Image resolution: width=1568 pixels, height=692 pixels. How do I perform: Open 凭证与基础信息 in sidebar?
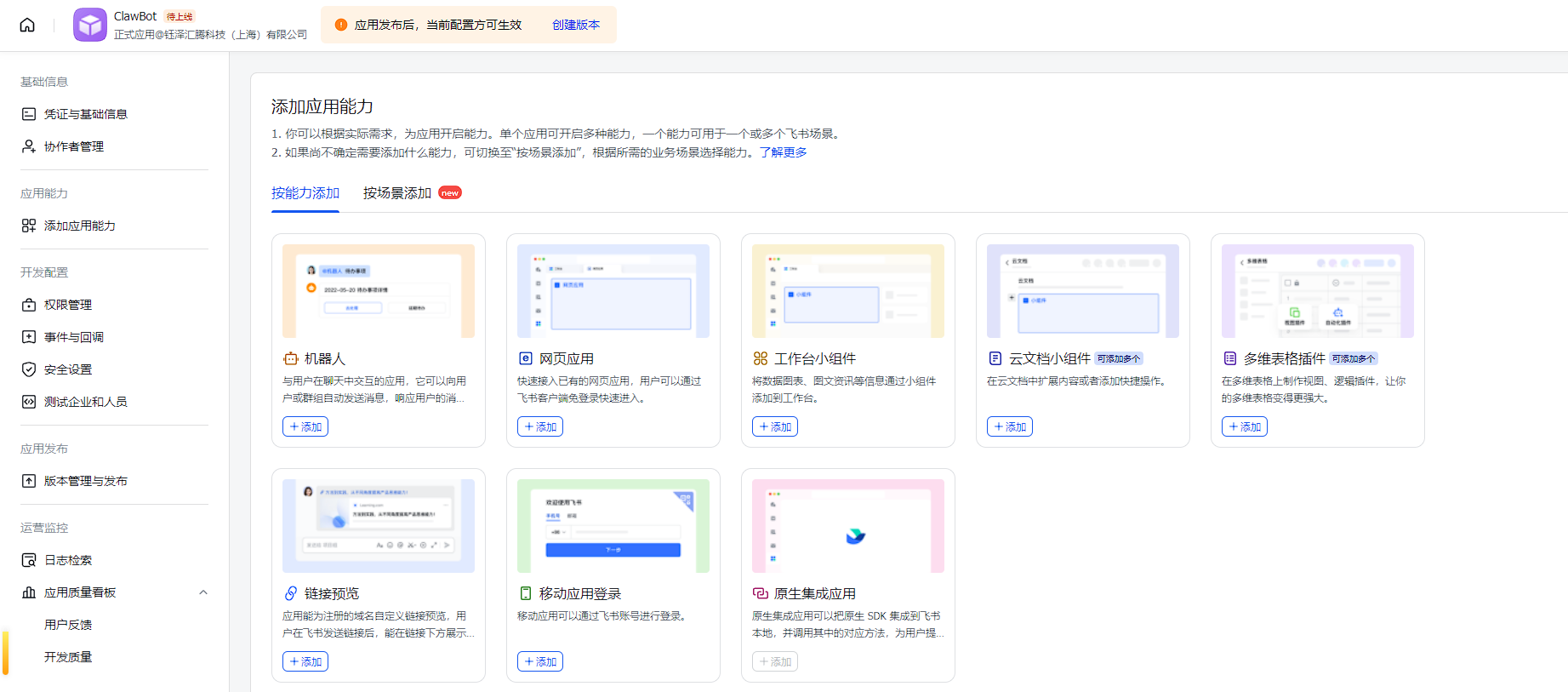point(85,114)
